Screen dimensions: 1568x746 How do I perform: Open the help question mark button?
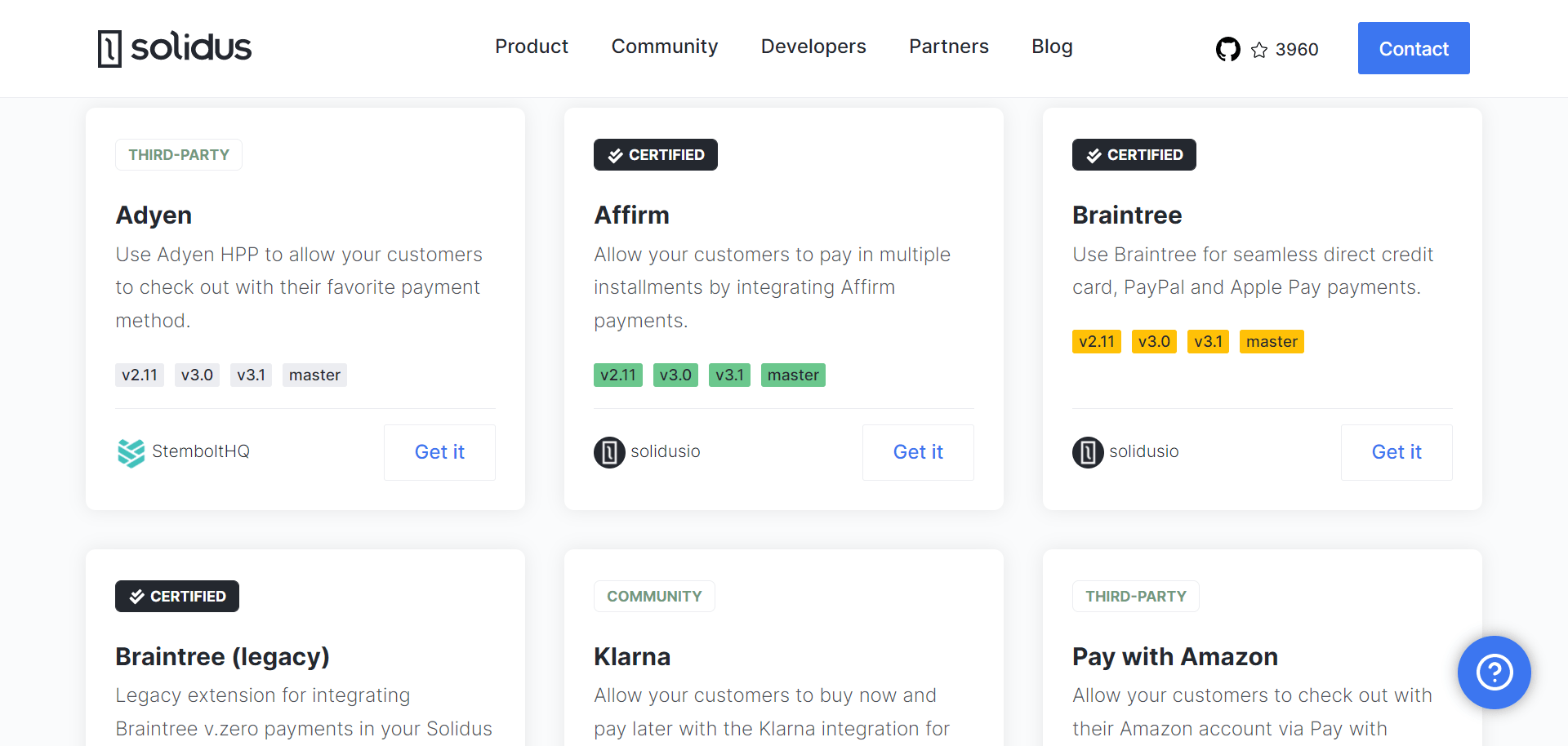point(1494,673)
